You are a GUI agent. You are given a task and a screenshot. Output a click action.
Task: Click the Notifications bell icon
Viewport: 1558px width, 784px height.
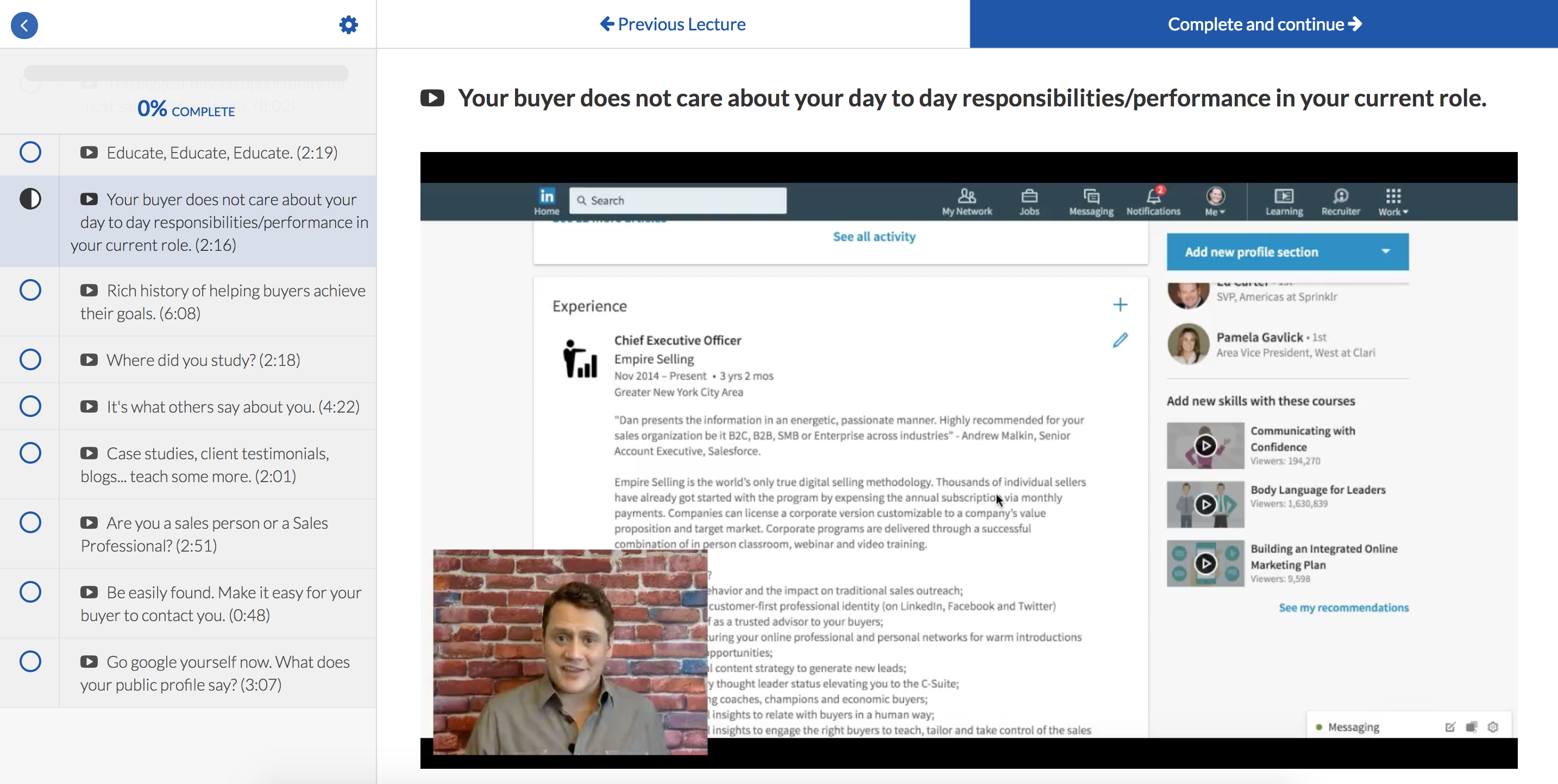click(x=1153, y=202)
